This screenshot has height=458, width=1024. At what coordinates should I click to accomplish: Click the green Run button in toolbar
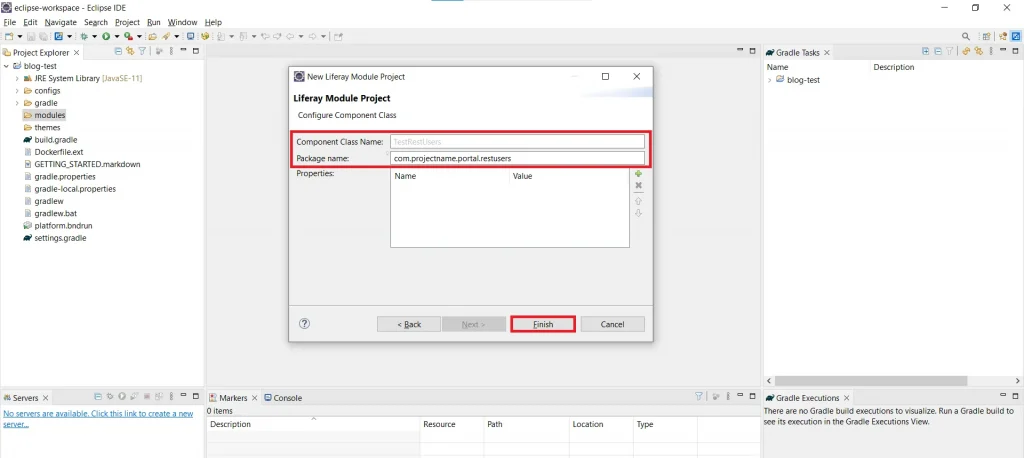click(106, 37)
